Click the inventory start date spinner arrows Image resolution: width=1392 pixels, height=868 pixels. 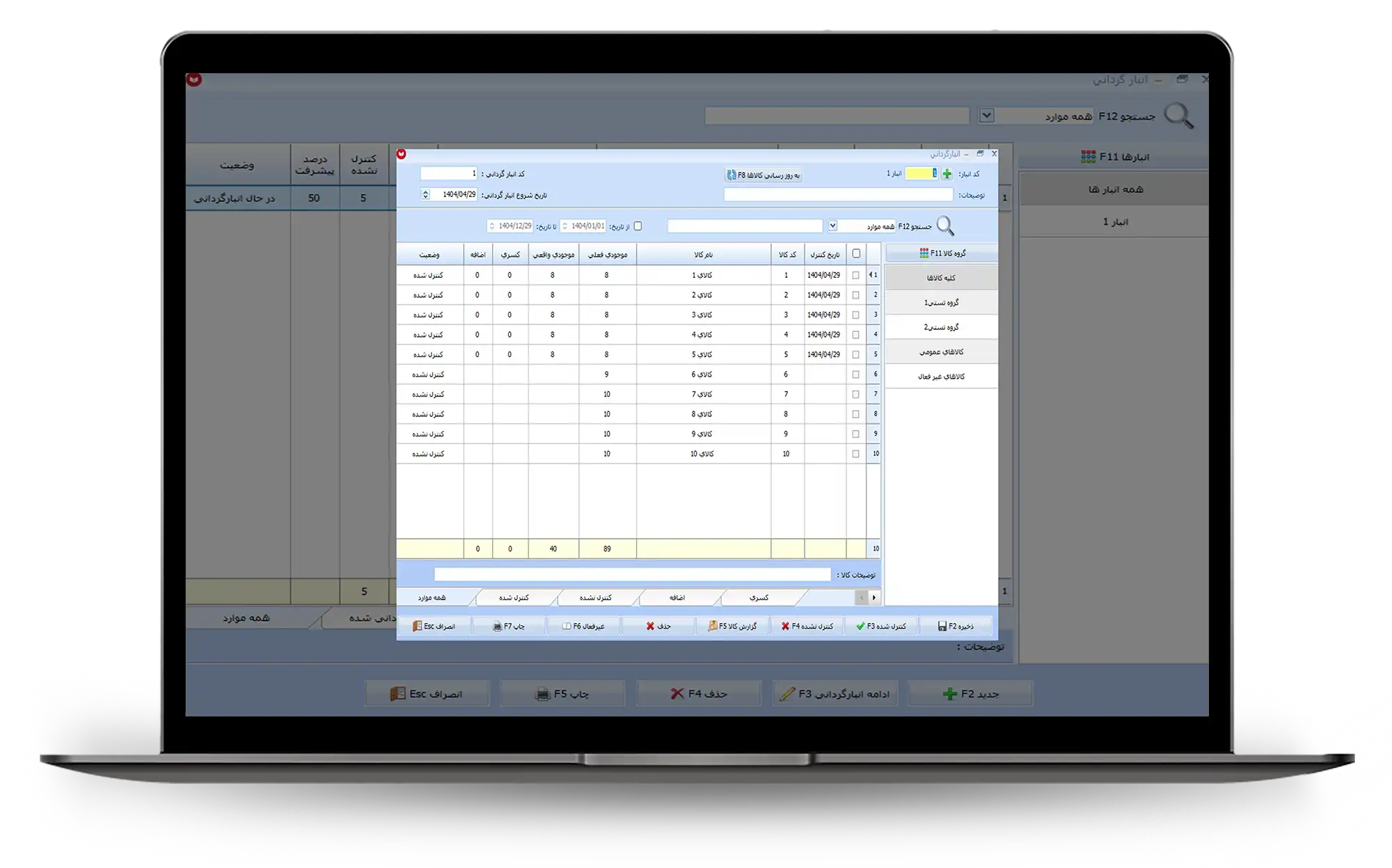pos(425,195)
